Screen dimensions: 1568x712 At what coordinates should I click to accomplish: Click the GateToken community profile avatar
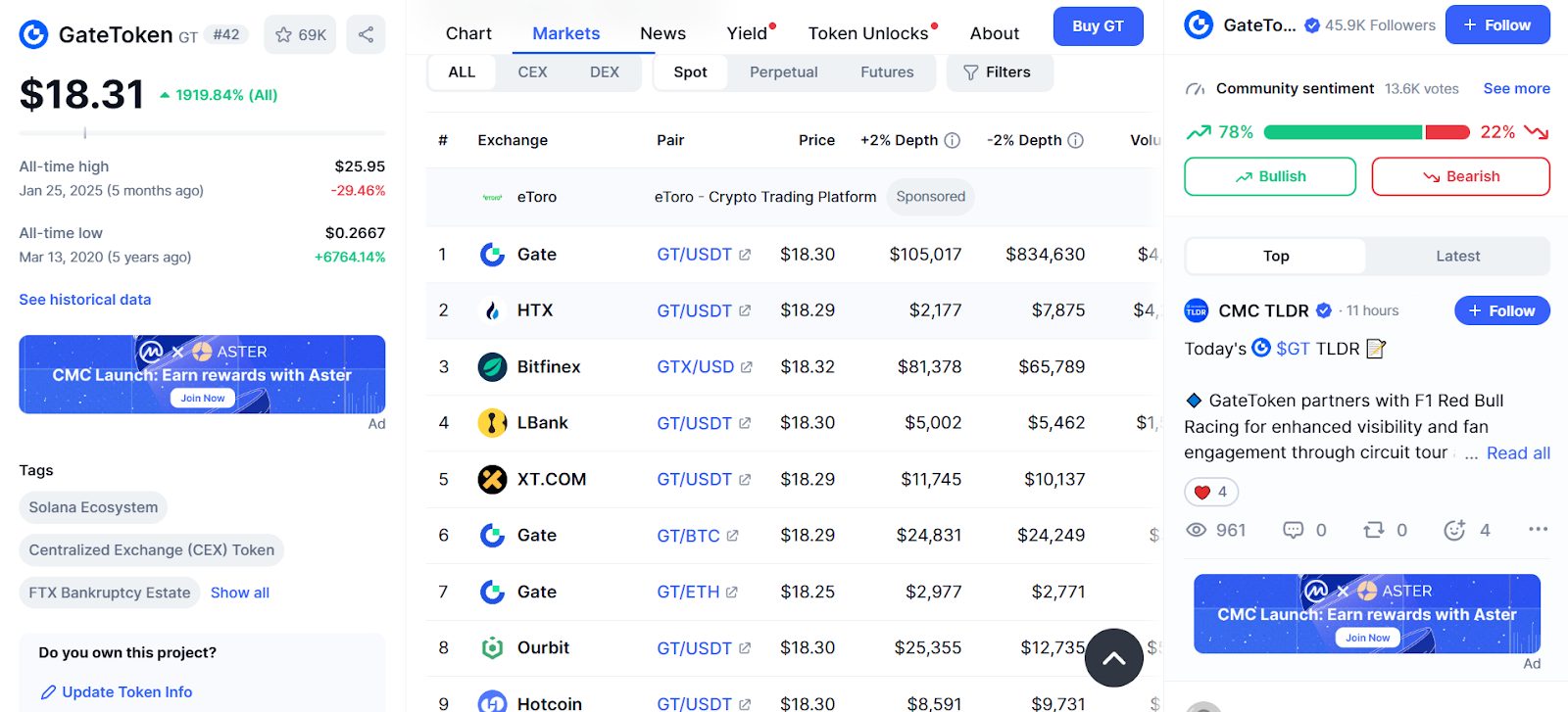(x=1199, y=24)
